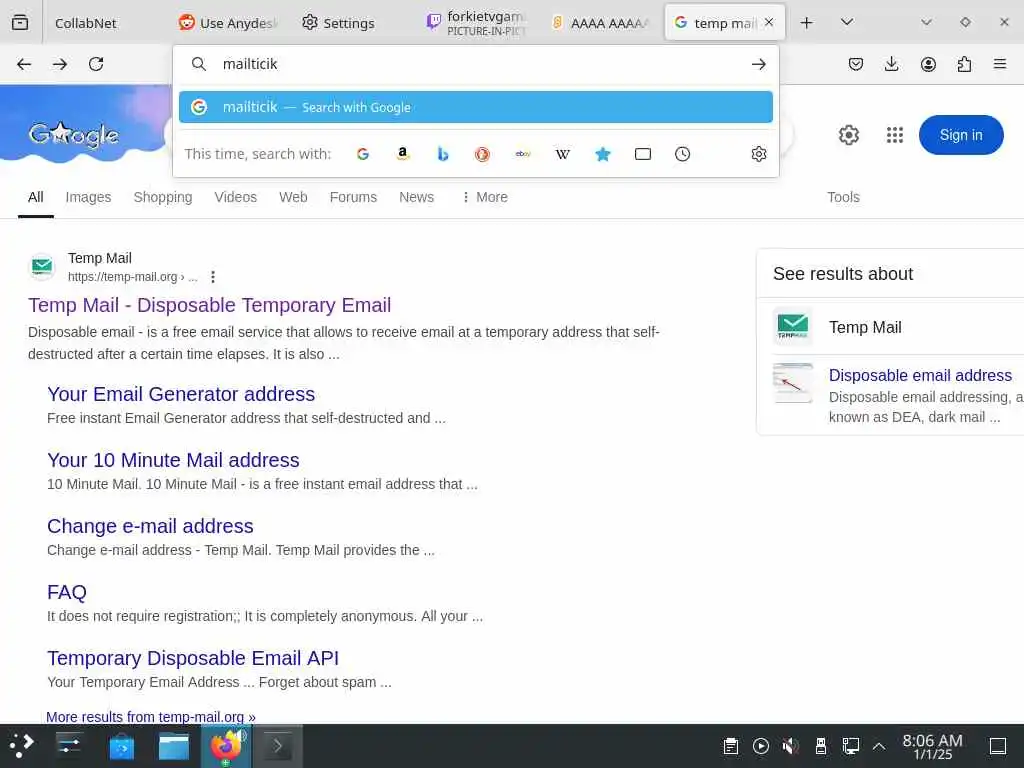
Task: Open the search Tools options
Action: pyautogui.click(x=843, y=197)
